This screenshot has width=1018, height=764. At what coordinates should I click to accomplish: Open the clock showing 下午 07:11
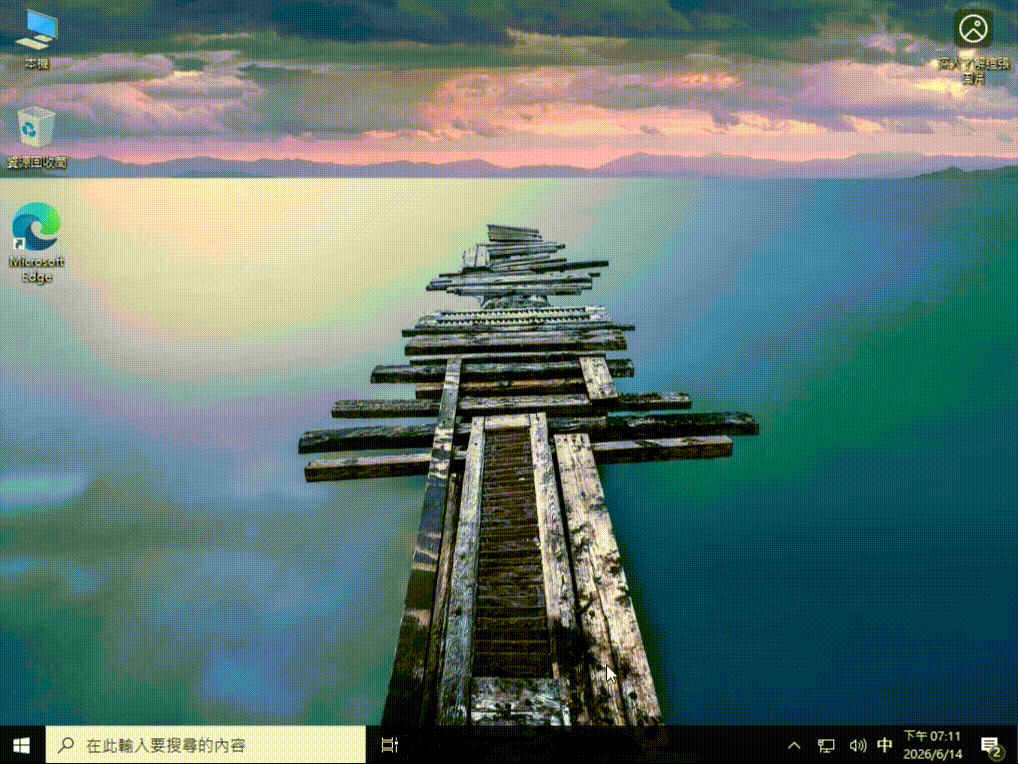(932, 736)
